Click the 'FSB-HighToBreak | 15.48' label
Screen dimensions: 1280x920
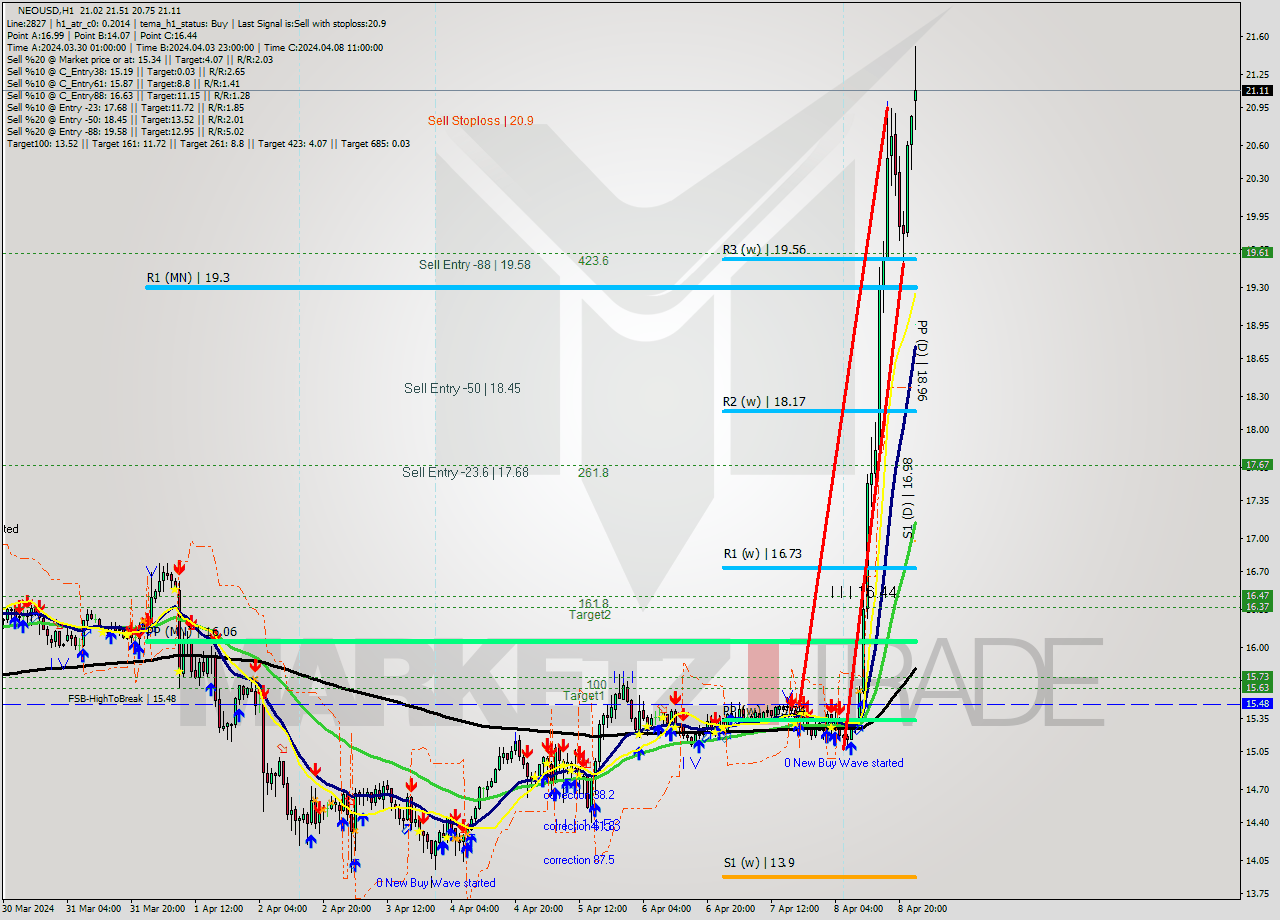point(122,699)
